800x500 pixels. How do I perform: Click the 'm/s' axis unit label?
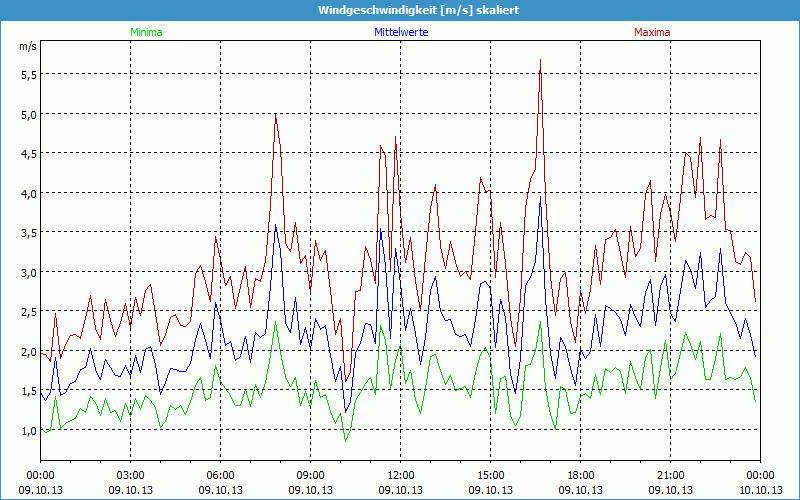(x=28, y=46)
